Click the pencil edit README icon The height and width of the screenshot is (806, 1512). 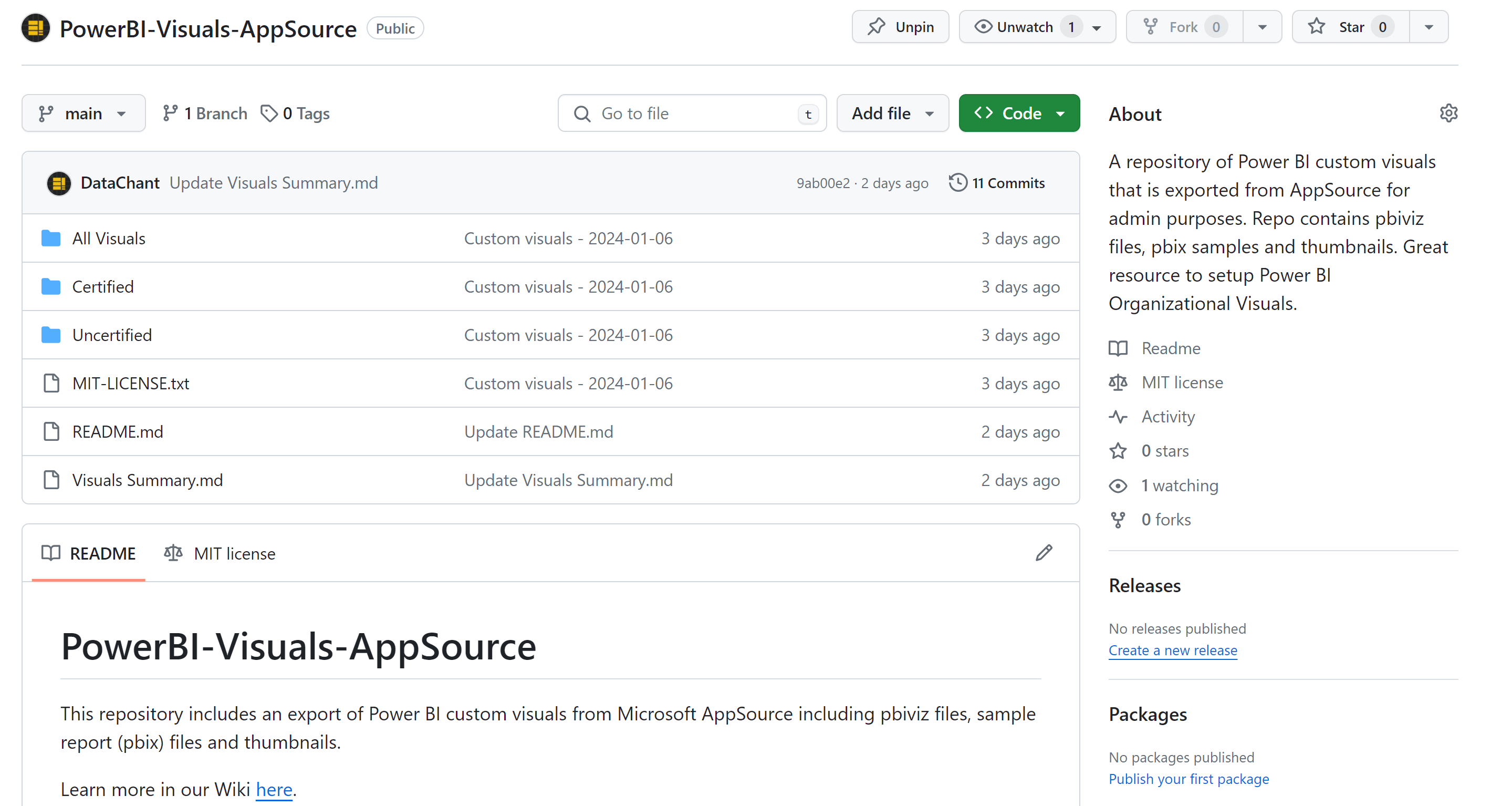click(1044, 552)
